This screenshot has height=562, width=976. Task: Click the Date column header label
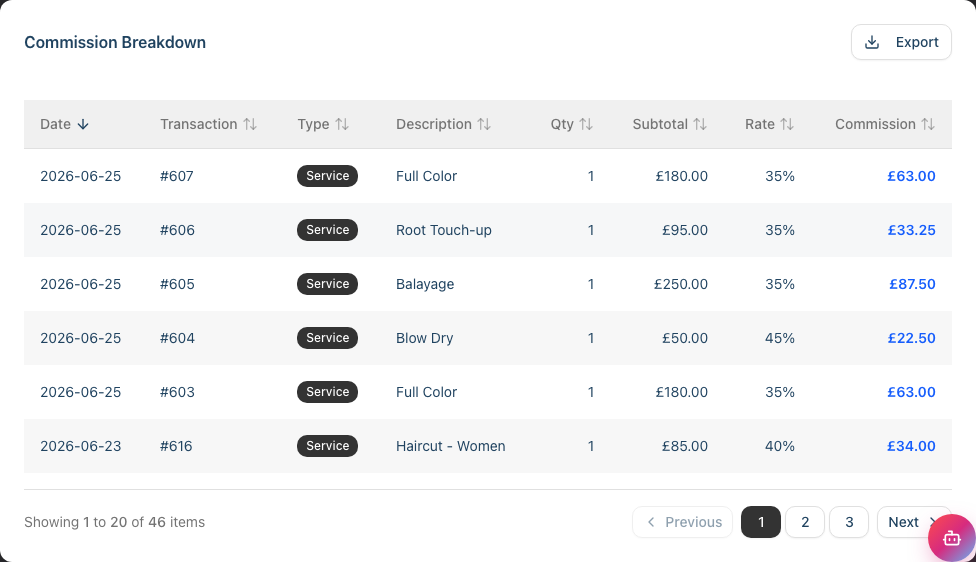(55, 124)
